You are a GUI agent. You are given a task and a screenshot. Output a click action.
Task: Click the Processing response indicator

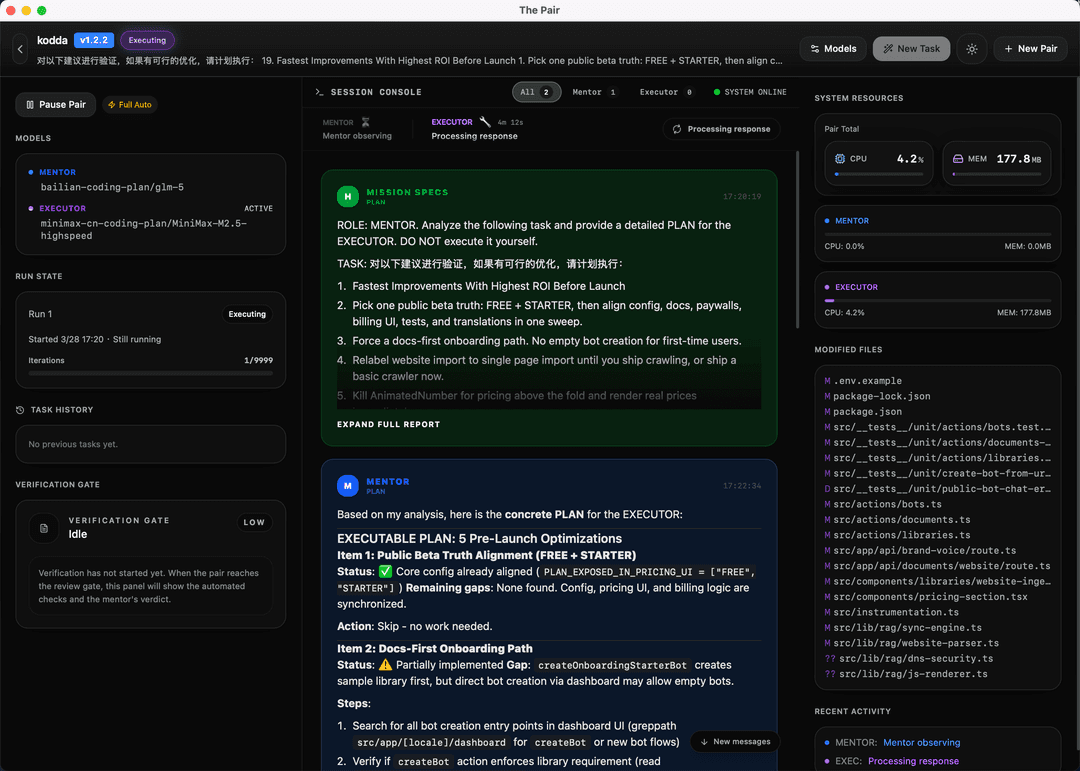pos(721,129)
